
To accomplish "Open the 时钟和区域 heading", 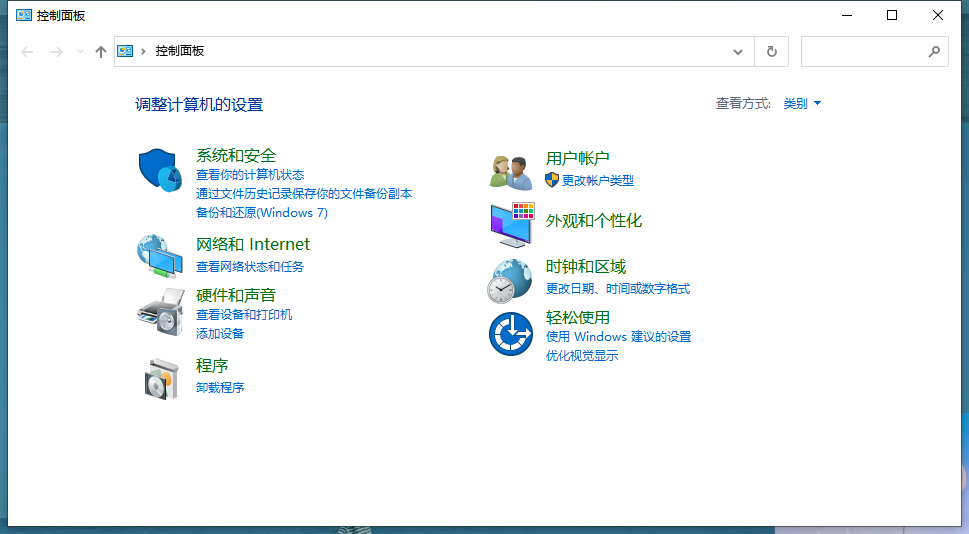I will coord(586,266).
